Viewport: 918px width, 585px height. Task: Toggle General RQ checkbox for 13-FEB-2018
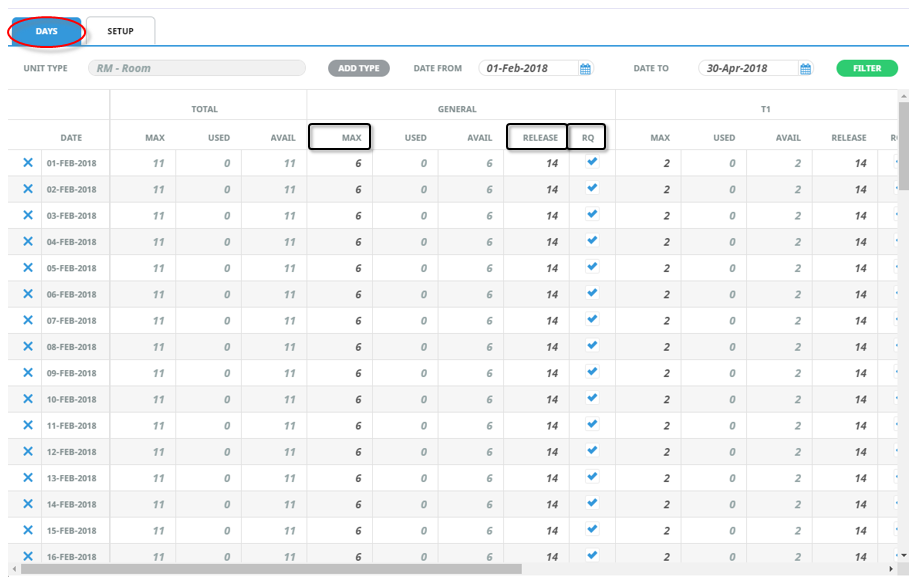tap(592, 477)
